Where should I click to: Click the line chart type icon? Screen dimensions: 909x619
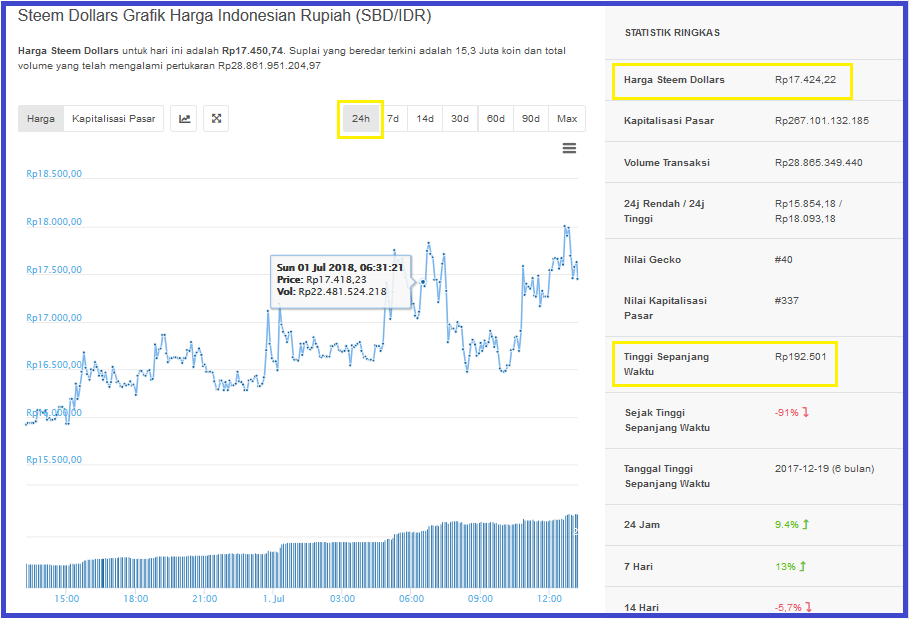coord(184,119)
